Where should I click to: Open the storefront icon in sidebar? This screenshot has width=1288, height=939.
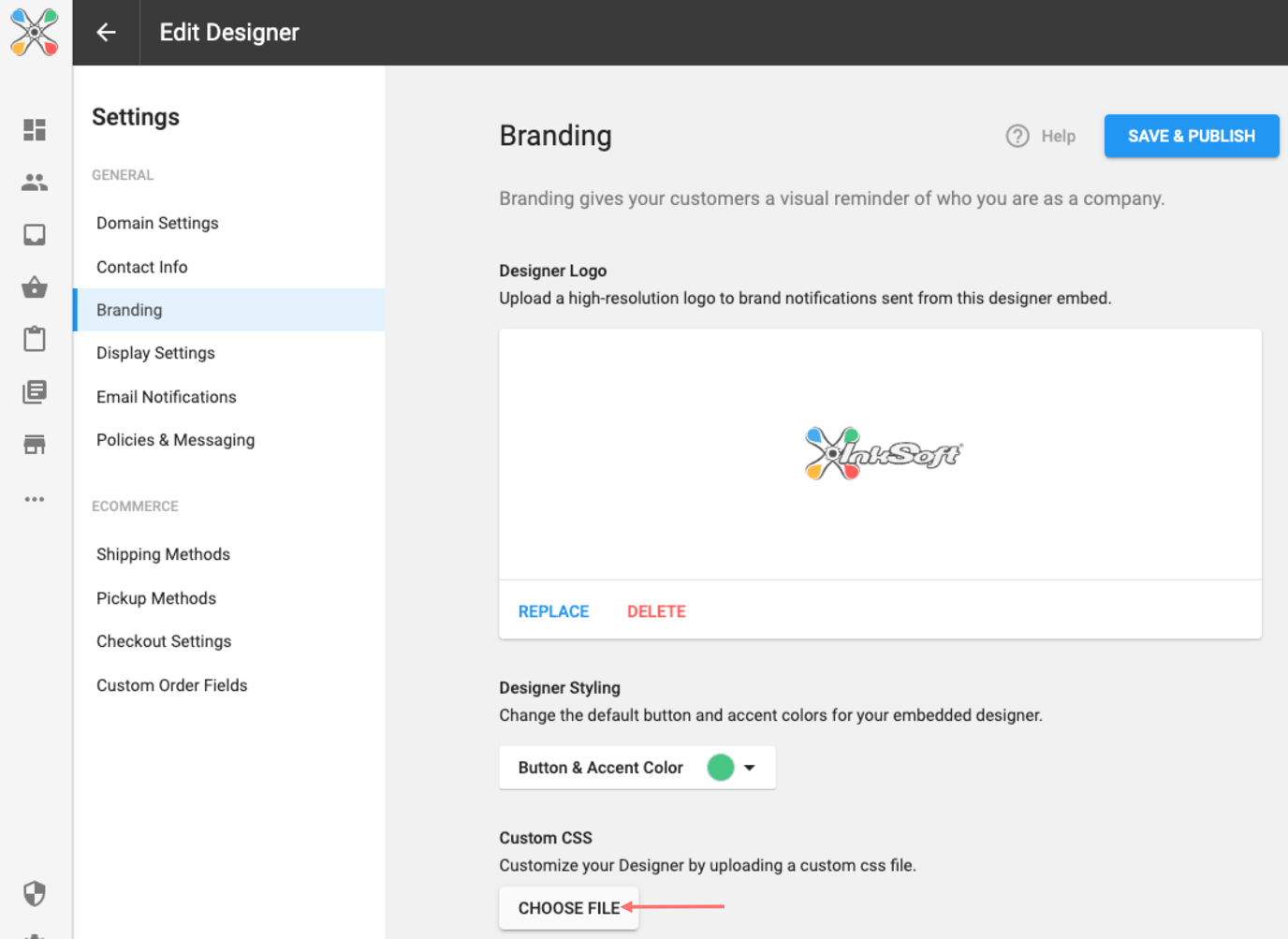[x=35, y=445]
